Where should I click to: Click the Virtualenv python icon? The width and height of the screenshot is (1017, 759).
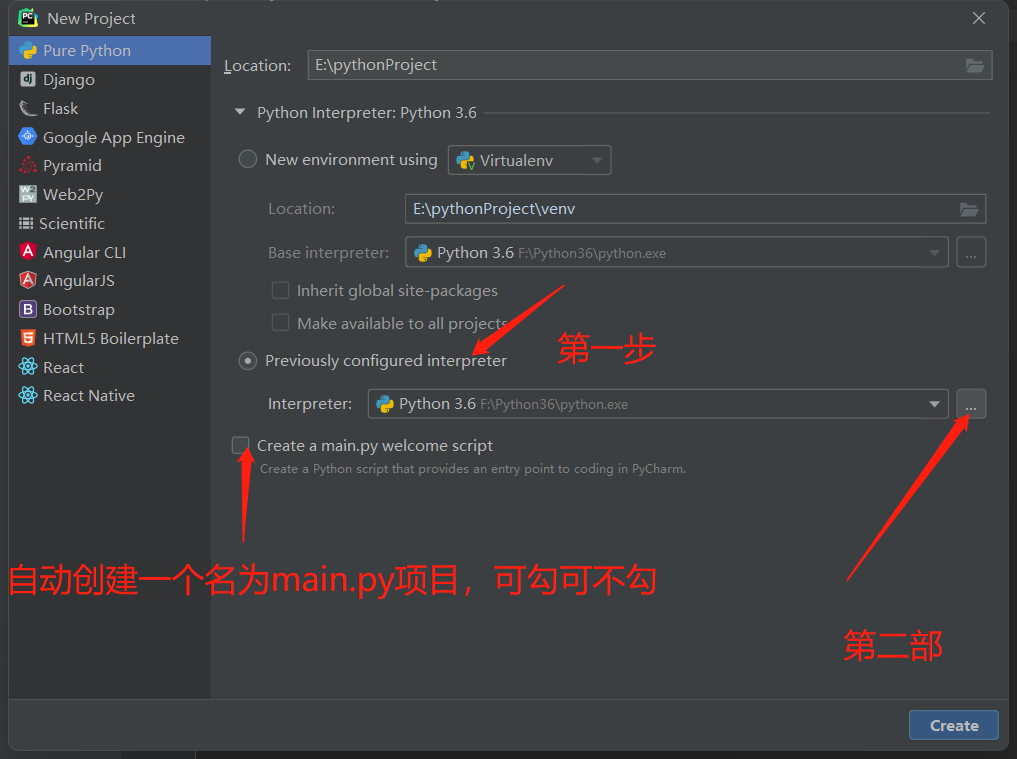[x=466, y=160]
